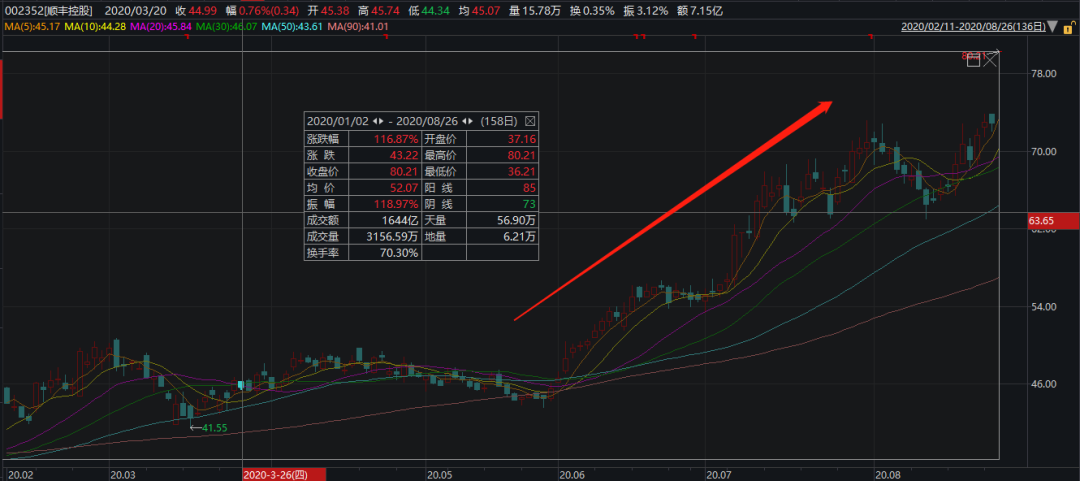Expand the gray triangle date range dropdown
The height and width of the screenshot is (481, 1080).
1053,27
